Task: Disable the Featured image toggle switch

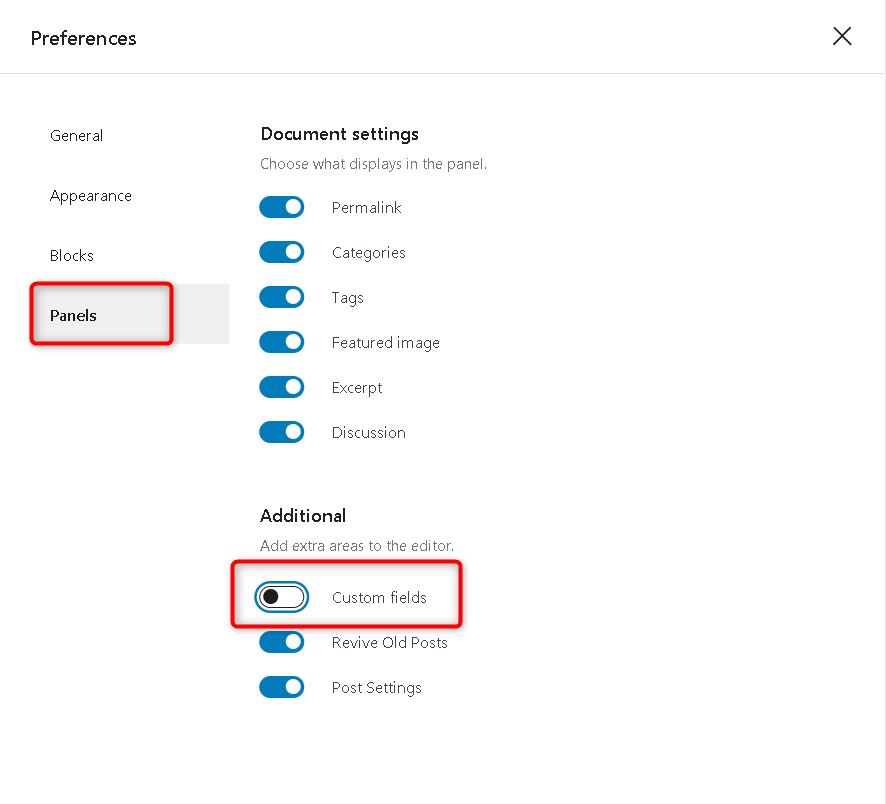Action: tap(282, 342)
